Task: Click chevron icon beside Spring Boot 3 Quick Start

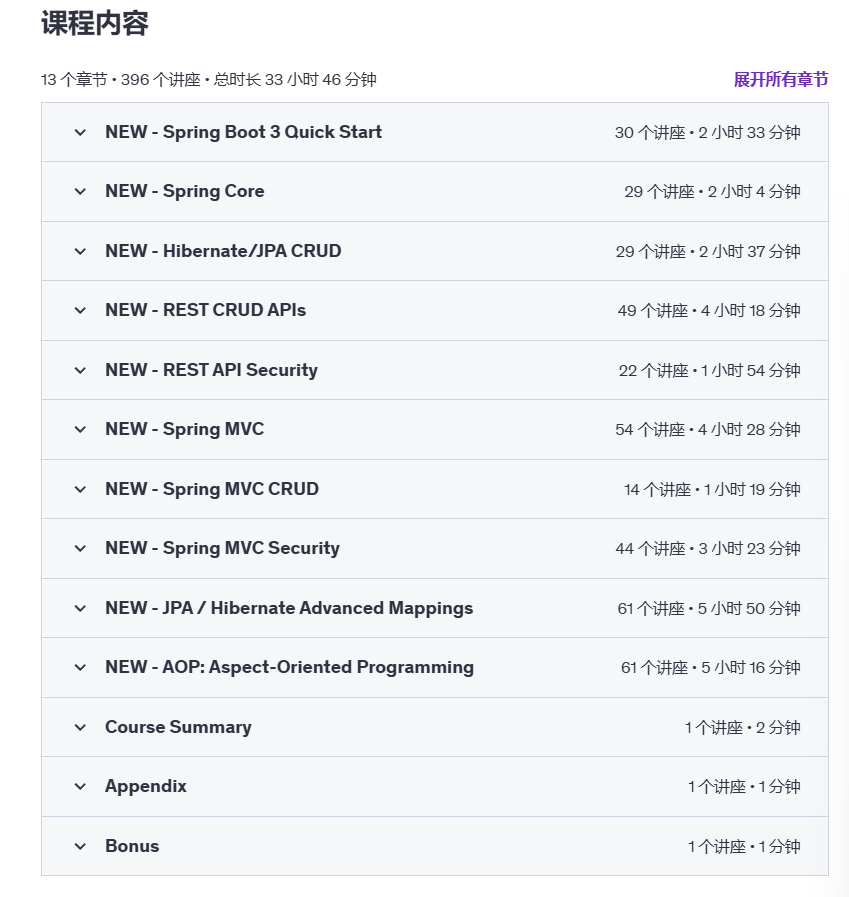Action: 80,132
